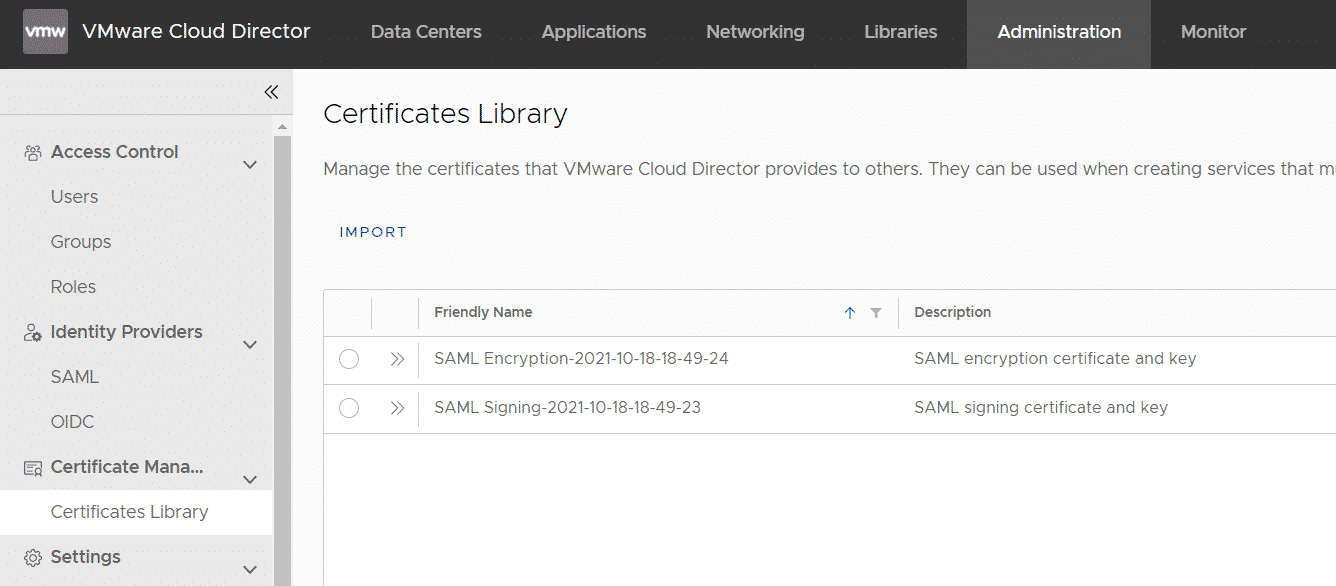Select the SAML Encryption certificate radio button
The height and width of the screenshot is (586, 1336).
(349, 359)
